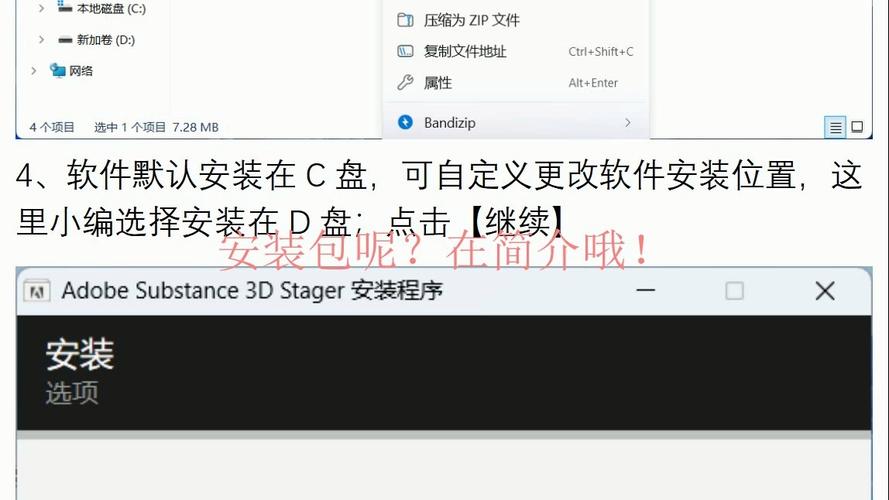Click the Alt+Enter shortcut label
The width and height of the screenshot is (889, 500).
point(593,83)
